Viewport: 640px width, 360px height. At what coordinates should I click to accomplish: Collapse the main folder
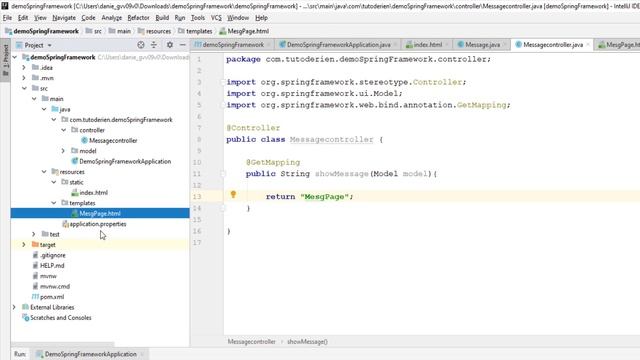[x=34, y=99]
